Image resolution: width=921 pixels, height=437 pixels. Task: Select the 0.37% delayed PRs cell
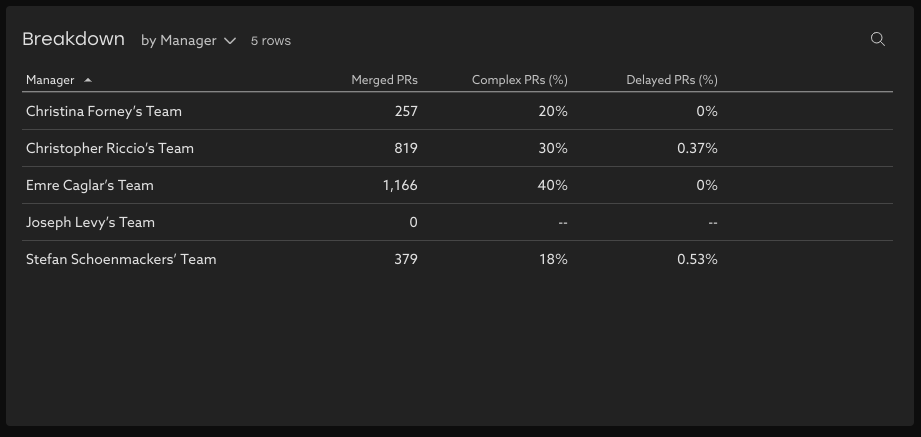tap(697, 148)
